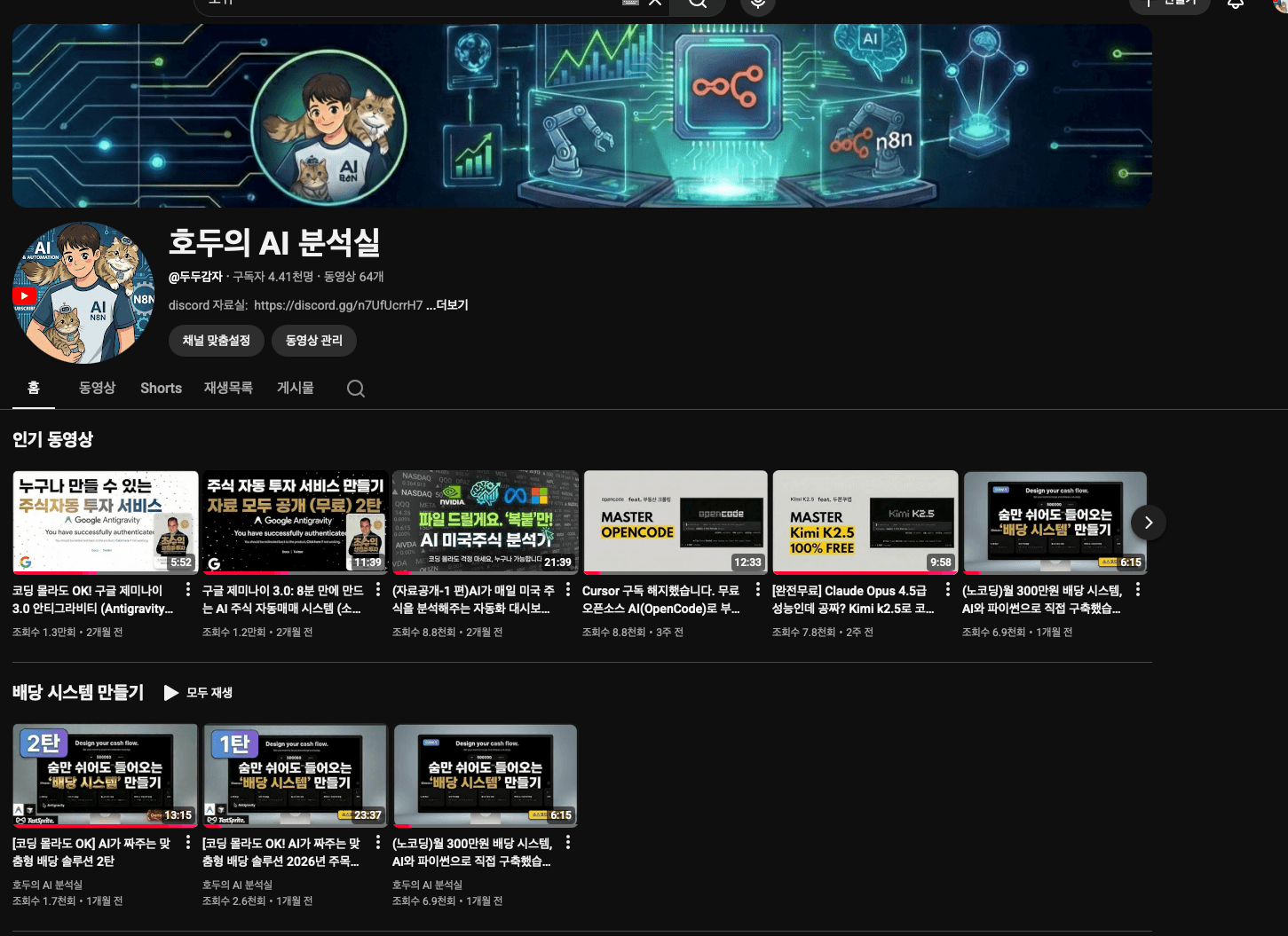The width and height of the screenshot is (1288, 936).
Task: Play the 2탄 배당 시스템 13:15 thumbnail
Action: point(106,775)
